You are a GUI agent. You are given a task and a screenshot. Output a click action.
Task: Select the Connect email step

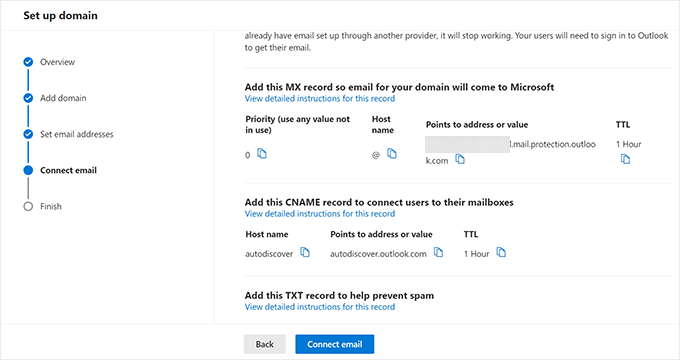(69, 170)
